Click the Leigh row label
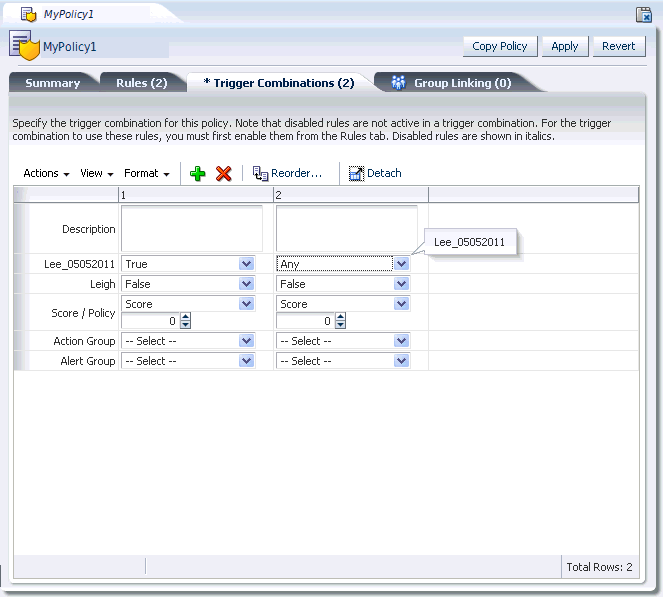 pos(102,284)
